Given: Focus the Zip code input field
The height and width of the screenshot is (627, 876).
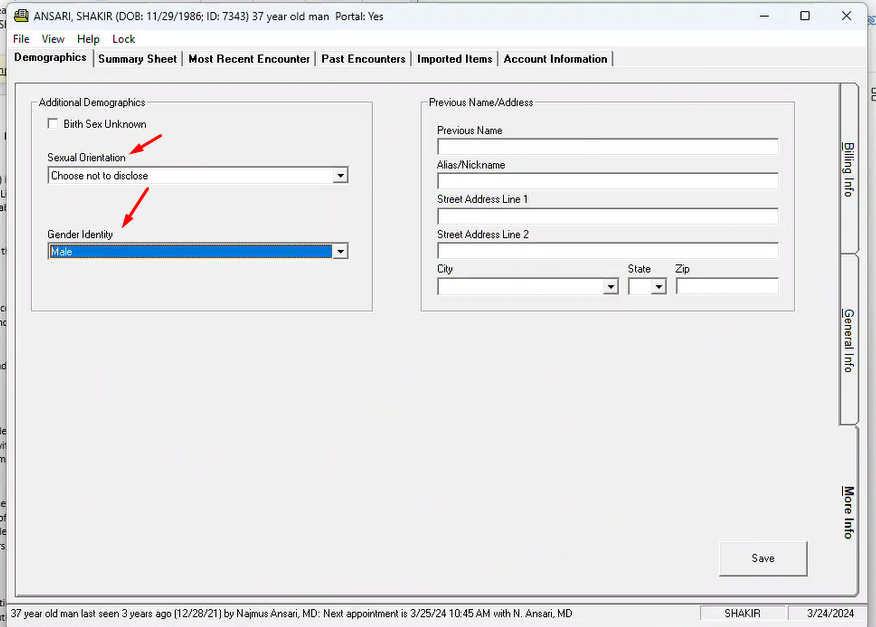Looking at the screenshot, I should pyautogui.click(x=727, y=286).
